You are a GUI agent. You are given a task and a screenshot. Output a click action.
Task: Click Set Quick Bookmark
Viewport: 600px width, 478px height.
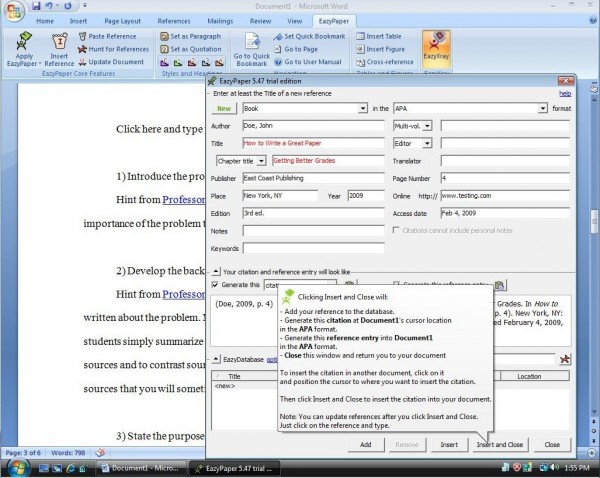point(310,36)
